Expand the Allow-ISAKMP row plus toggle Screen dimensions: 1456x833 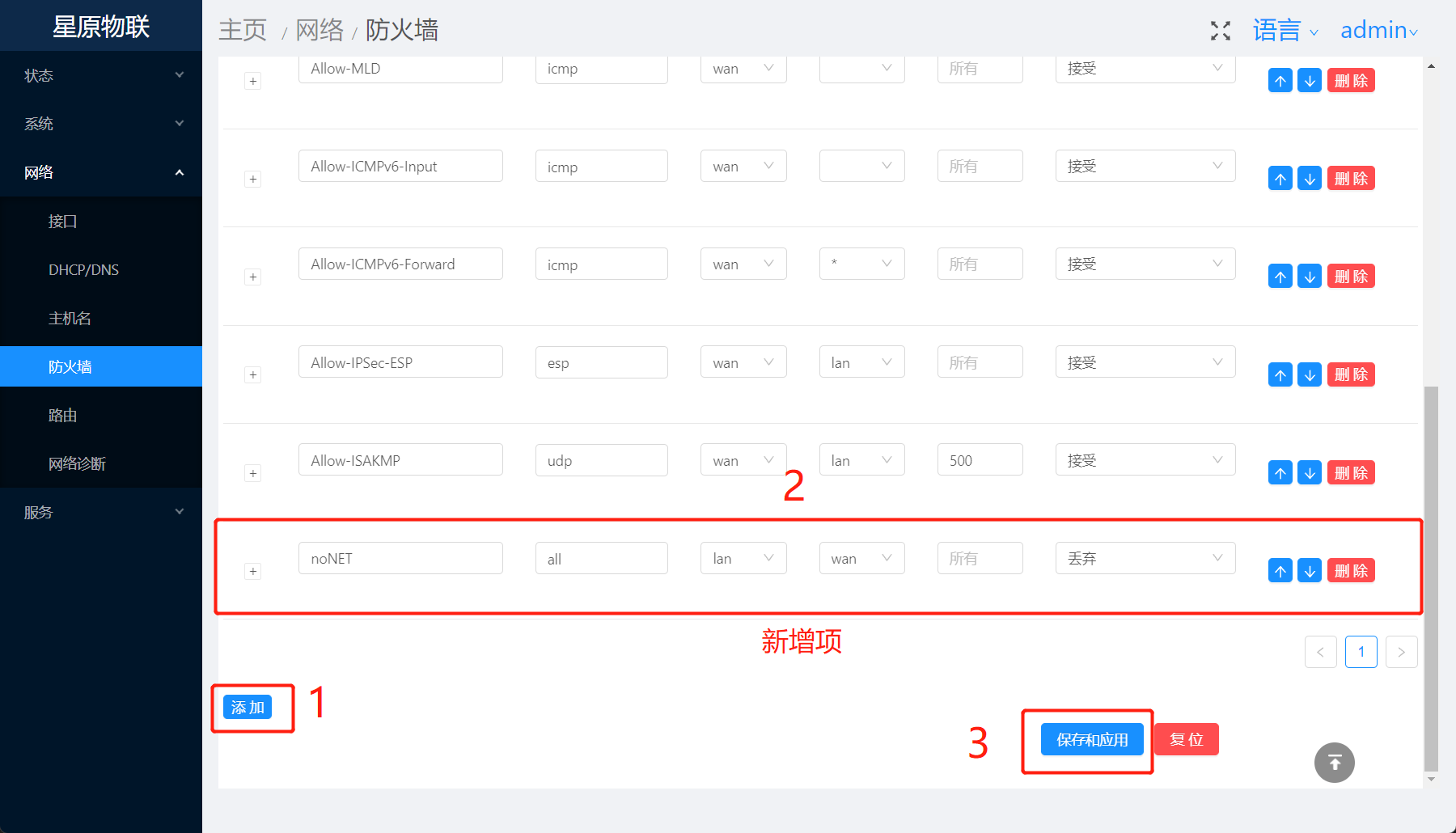click(x=253, y=473)
